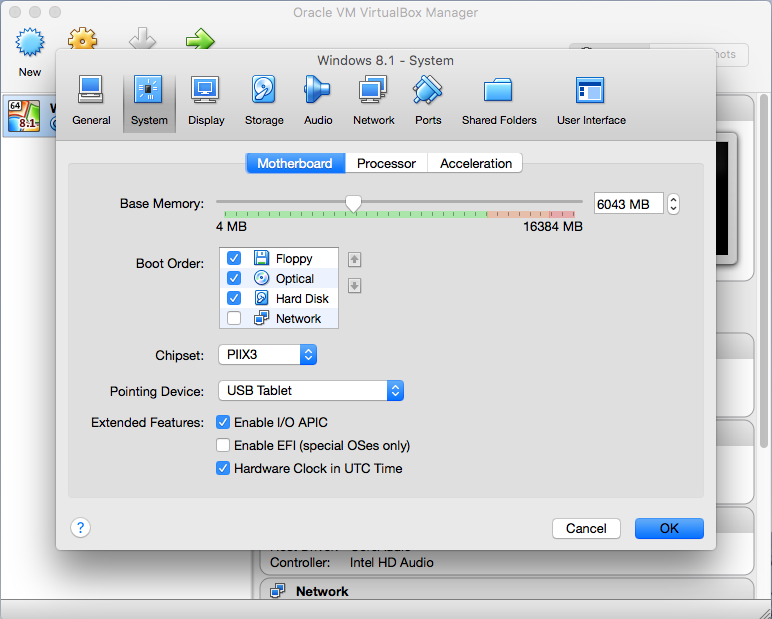Uncheck Hard Disk in boot order
Image resolution: width=772 pixels, height=619 pixels.
[x=234, y=298]
